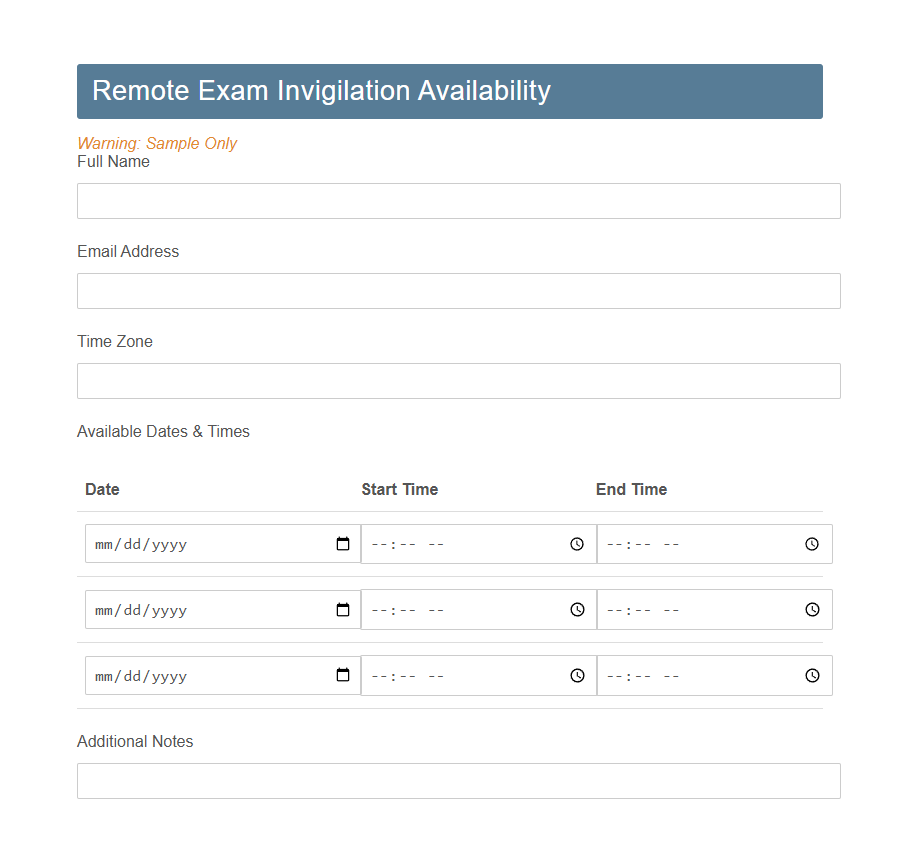Select the mm segment of the first date field

point(104,543)
